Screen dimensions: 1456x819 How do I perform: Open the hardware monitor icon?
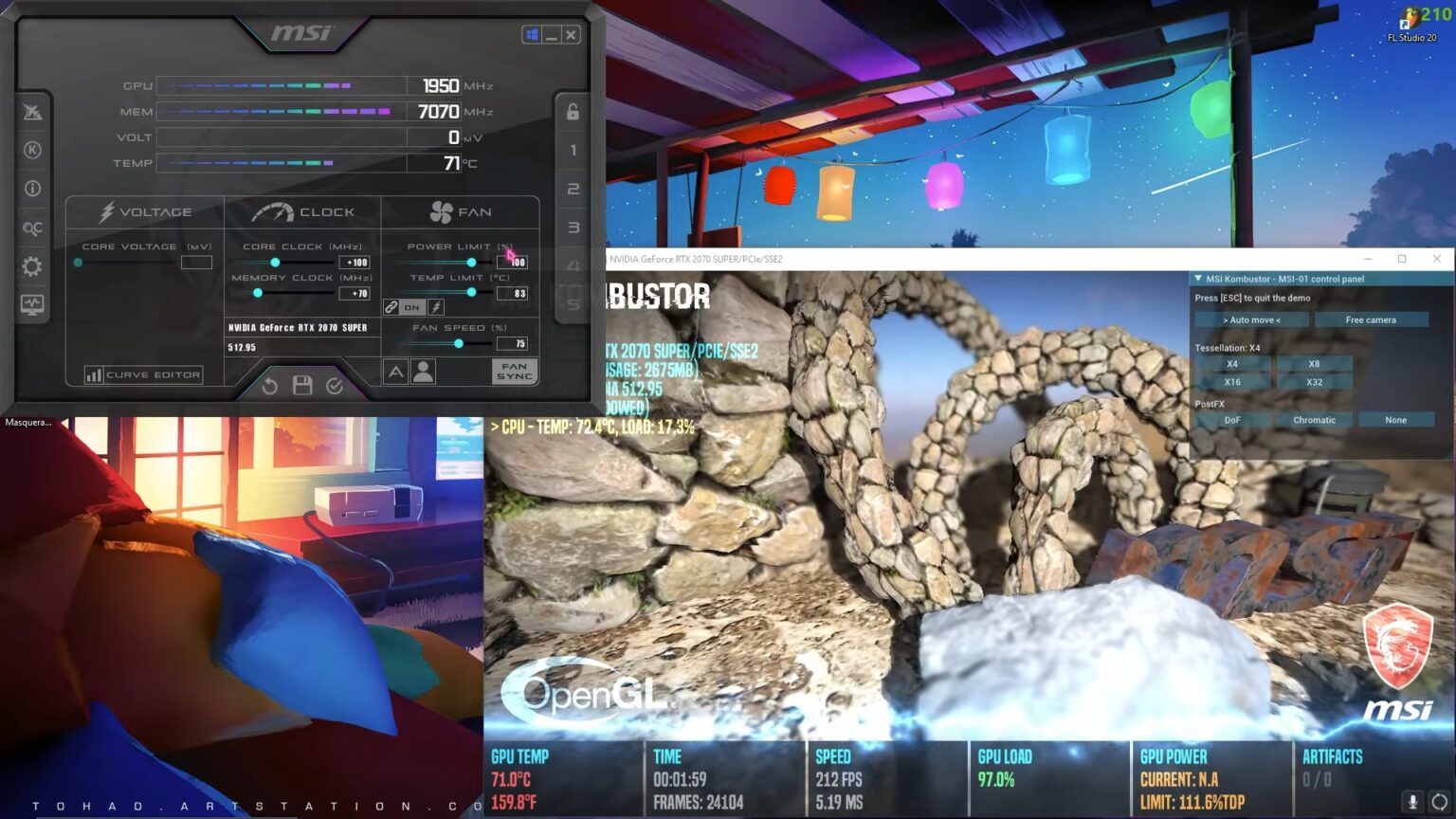click(31, 305)
